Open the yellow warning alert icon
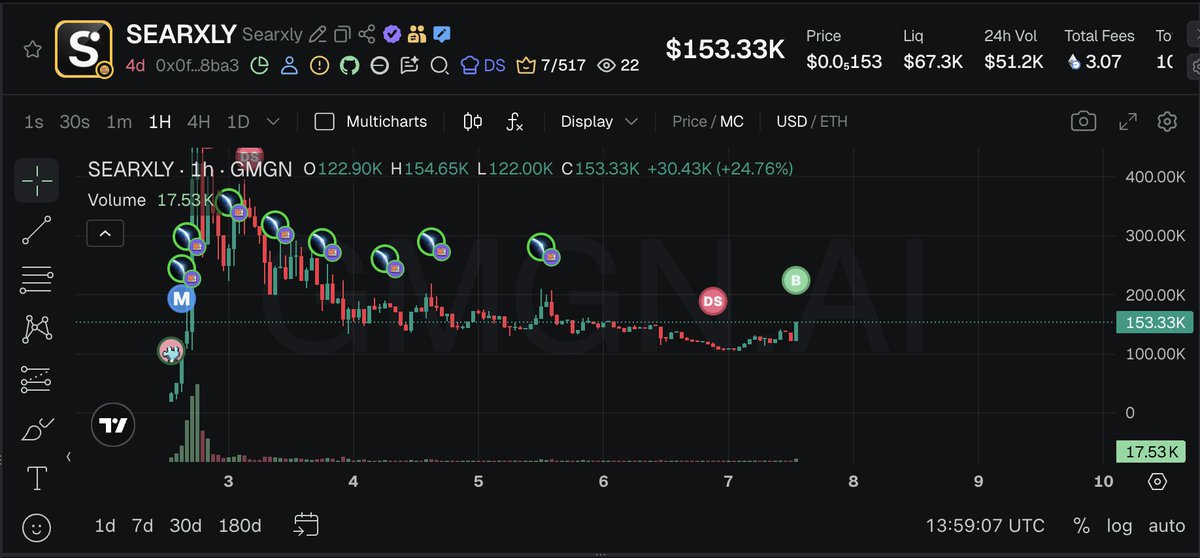1200x558 pixels. [x=319, y=66]
